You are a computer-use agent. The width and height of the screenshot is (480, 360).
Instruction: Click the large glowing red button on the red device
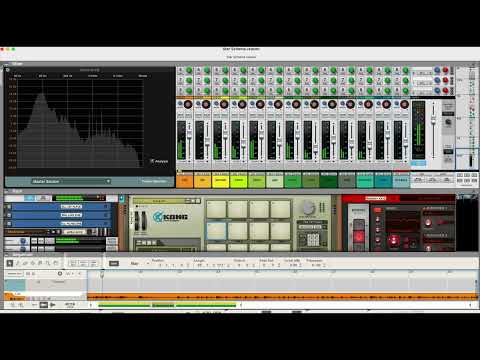click(359, 237)
